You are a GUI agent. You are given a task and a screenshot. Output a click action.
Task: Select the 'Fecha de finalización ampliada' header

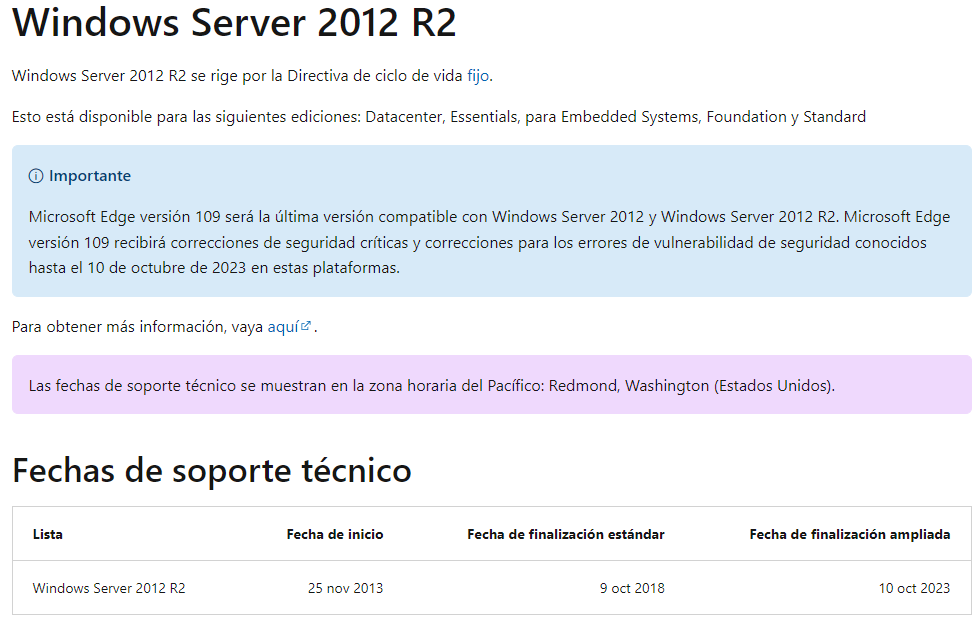tap(849, 534)
